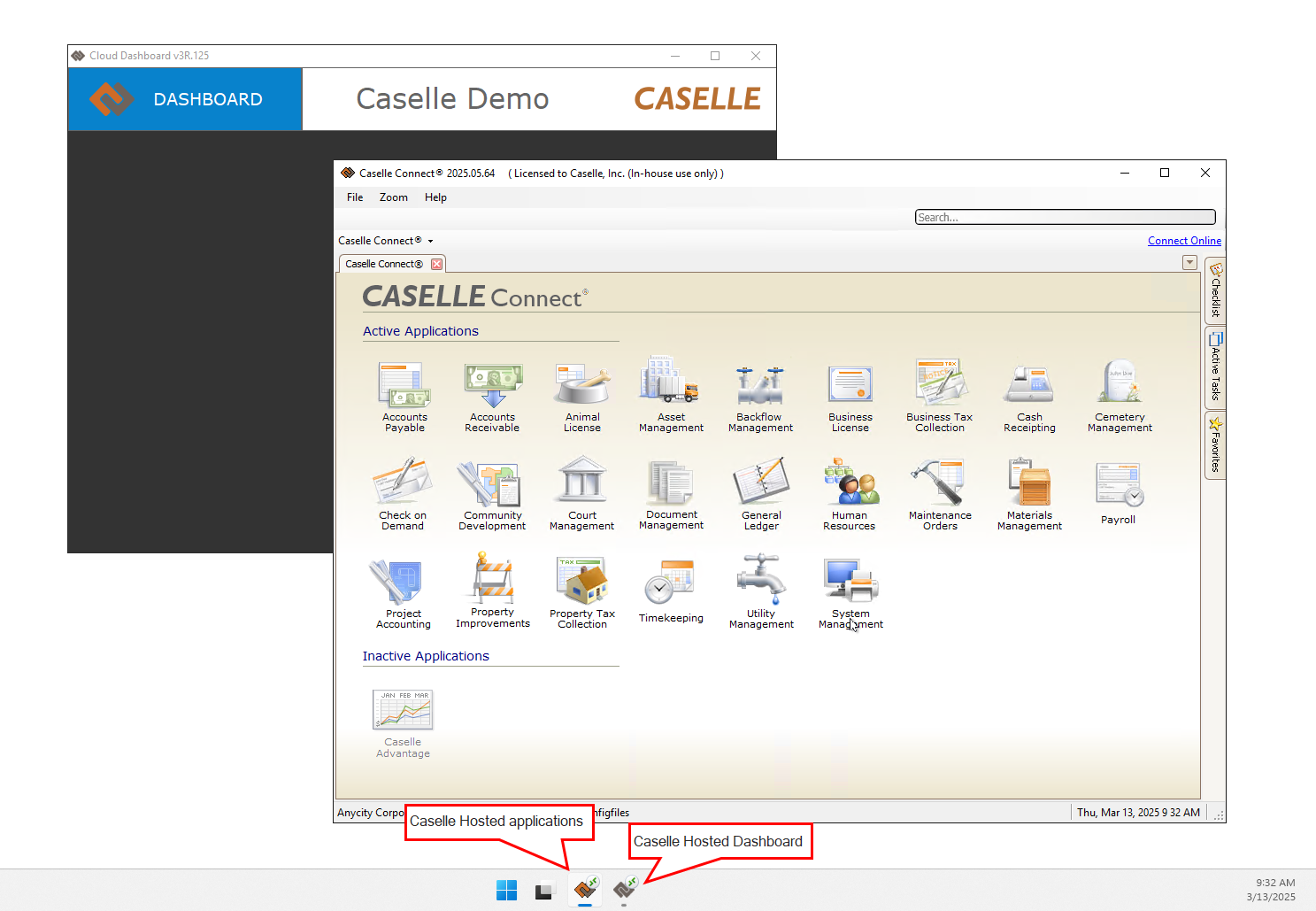Click the Connect Online link
The height and width of the screenshot is (911, 1316).
1184,241
